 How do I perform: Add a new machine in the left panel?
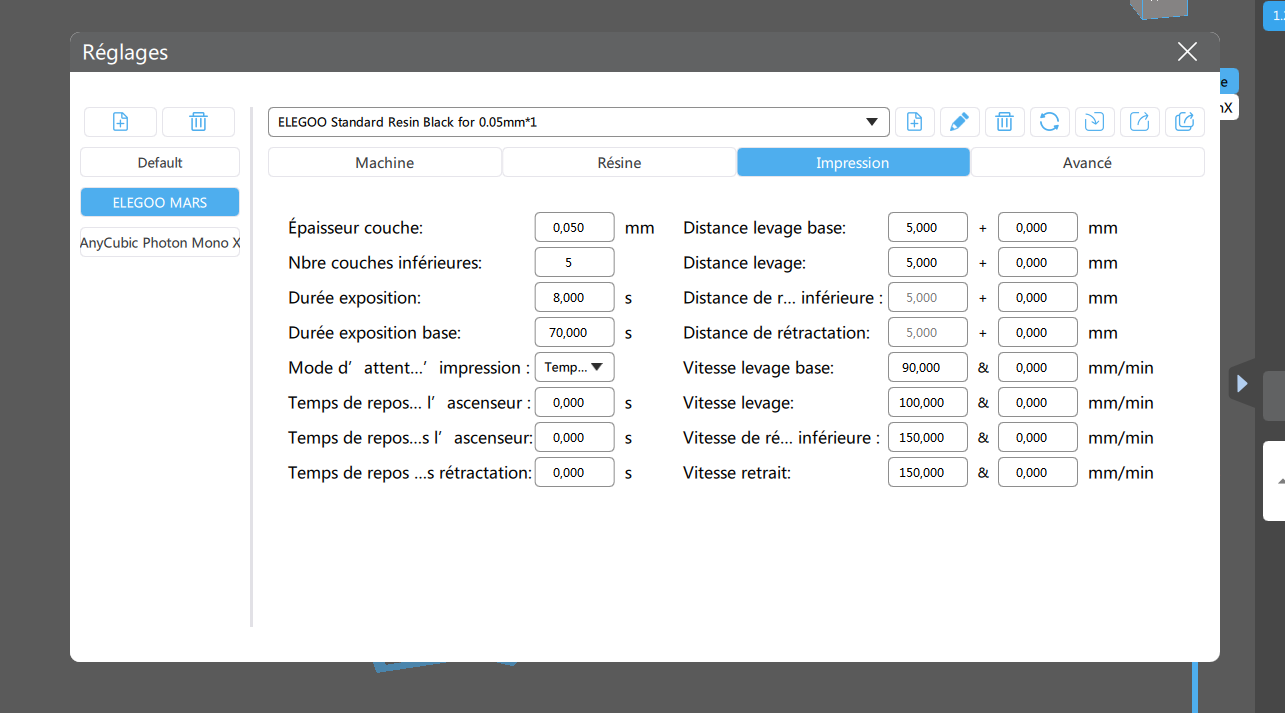(x=120, y=122)
